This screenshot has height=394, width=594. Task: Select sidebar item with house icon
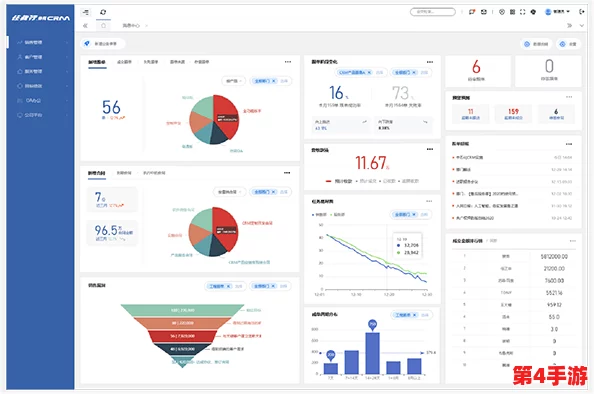click(42, 71)
